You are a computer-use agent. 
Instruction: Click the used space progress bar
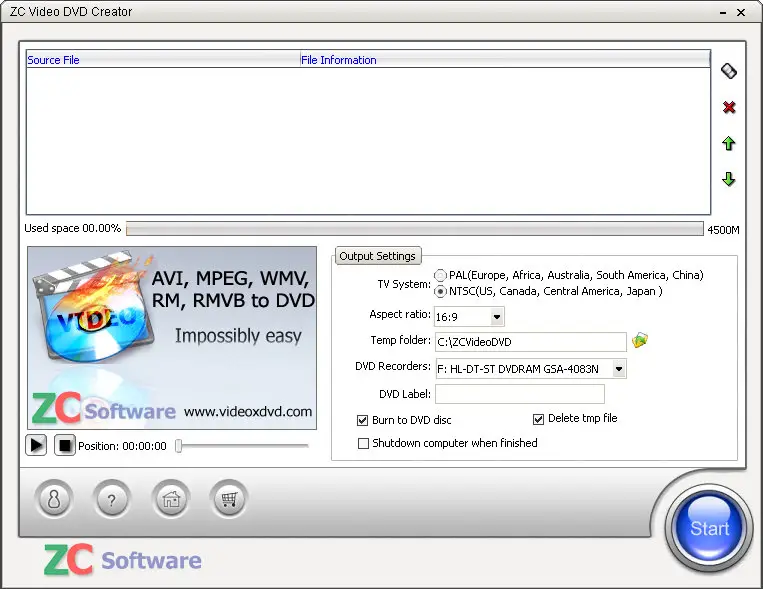click(415, 229)
